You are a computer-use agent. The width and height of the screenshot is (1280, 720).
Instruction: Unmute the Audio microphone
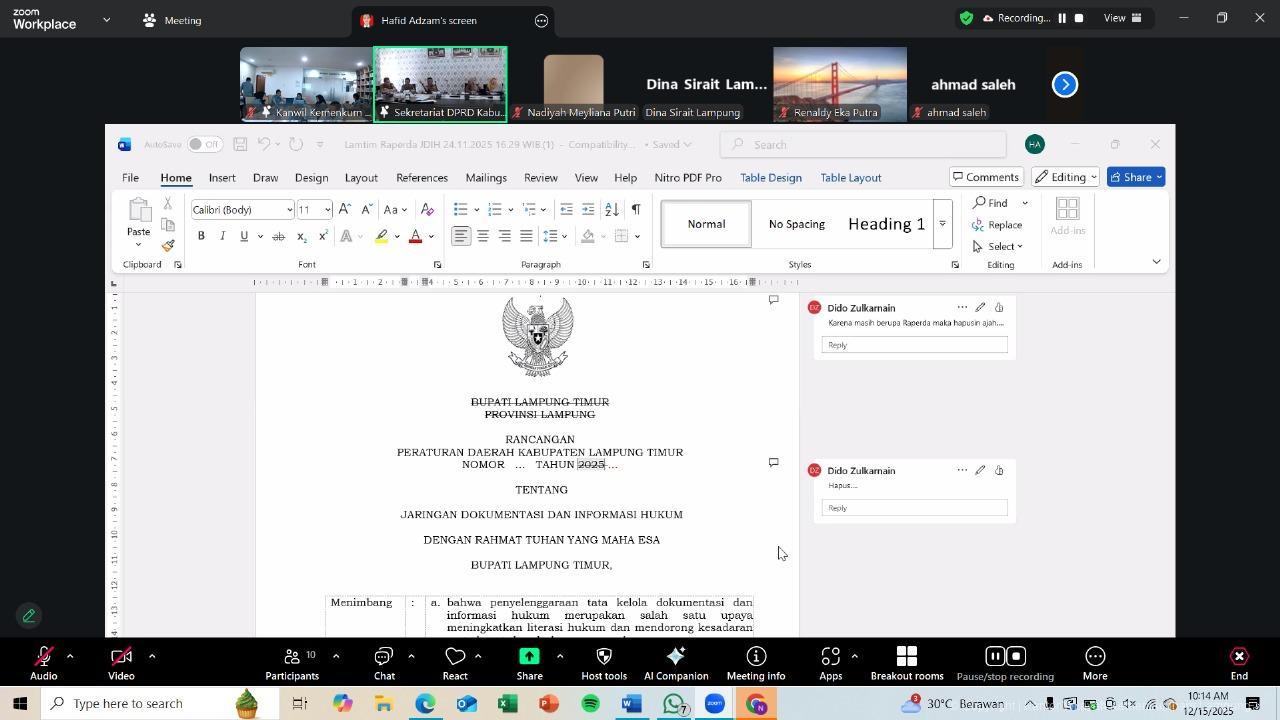[43, 663]
